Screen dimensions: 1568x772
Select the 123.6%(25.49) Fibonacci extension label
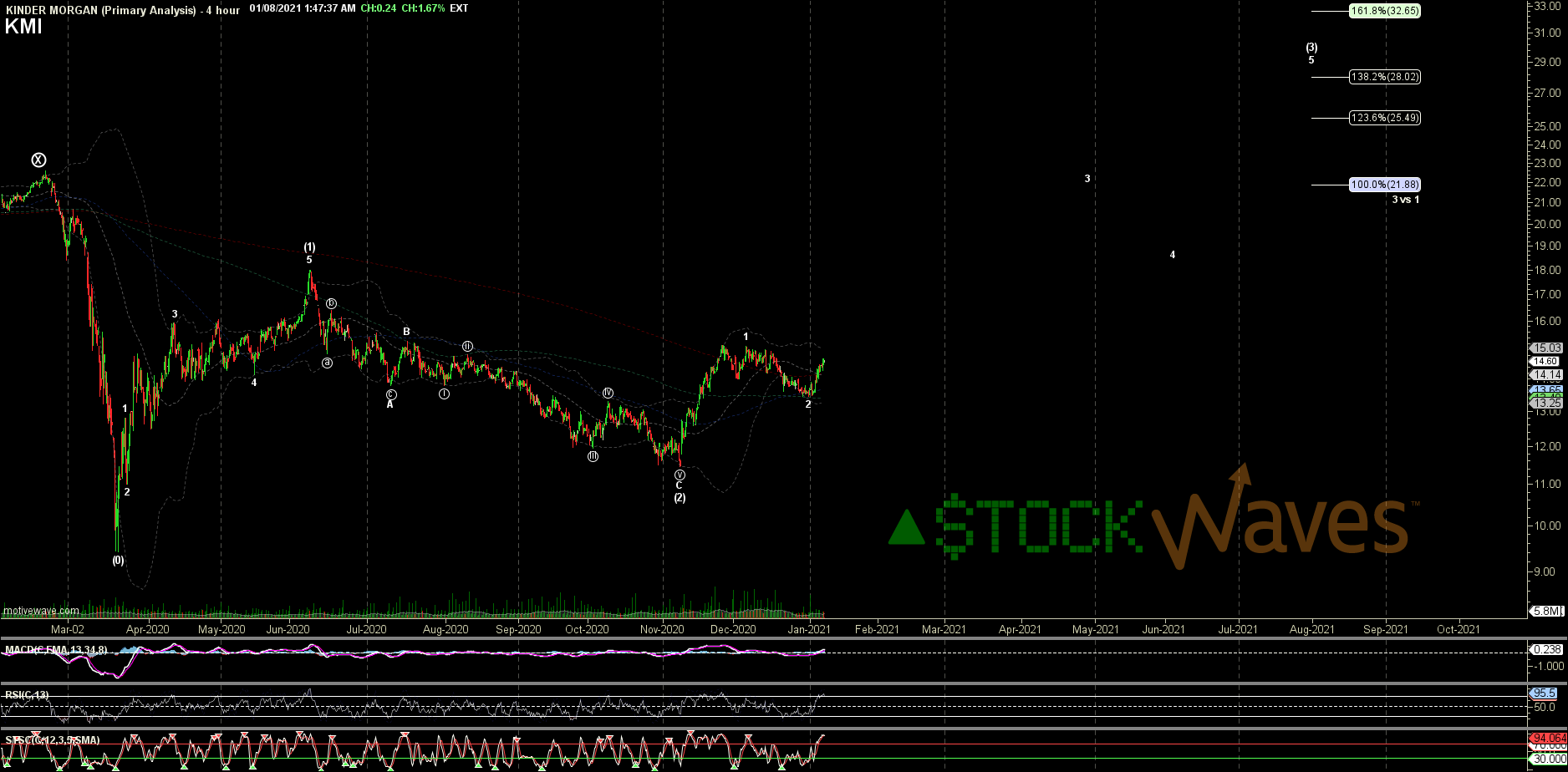(1384, 118)
